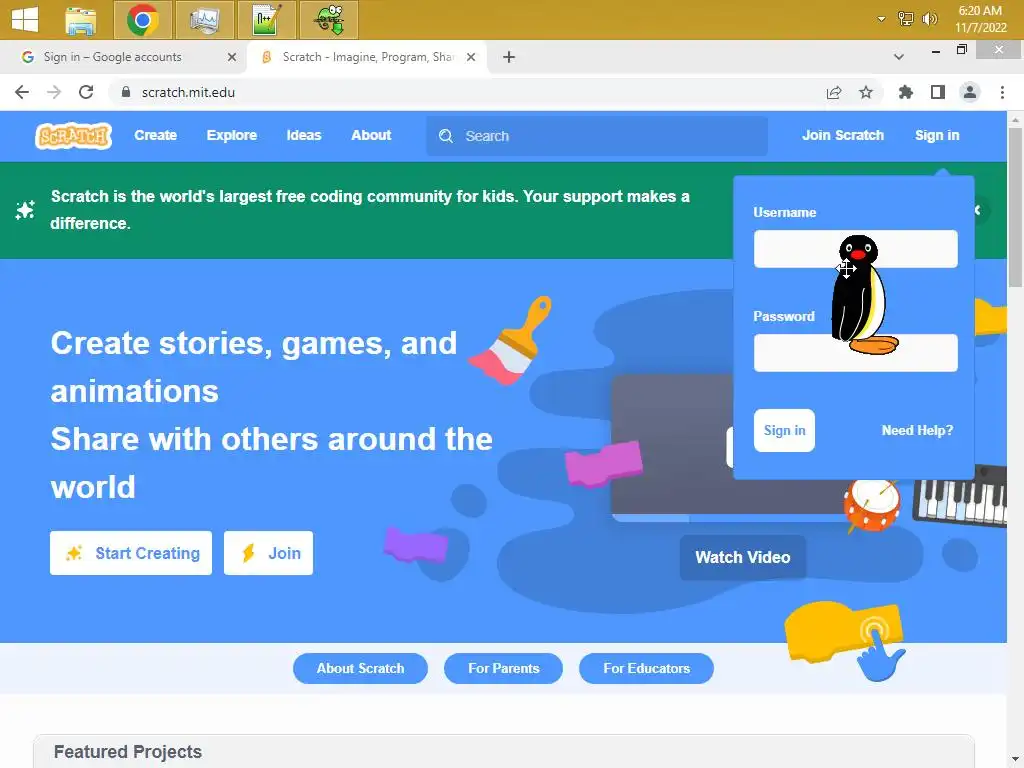Screen dimensions: 1024x768
Task: Open the clock showing 6:20 AM
Action: pyautogui.click(x=980, y=19)
